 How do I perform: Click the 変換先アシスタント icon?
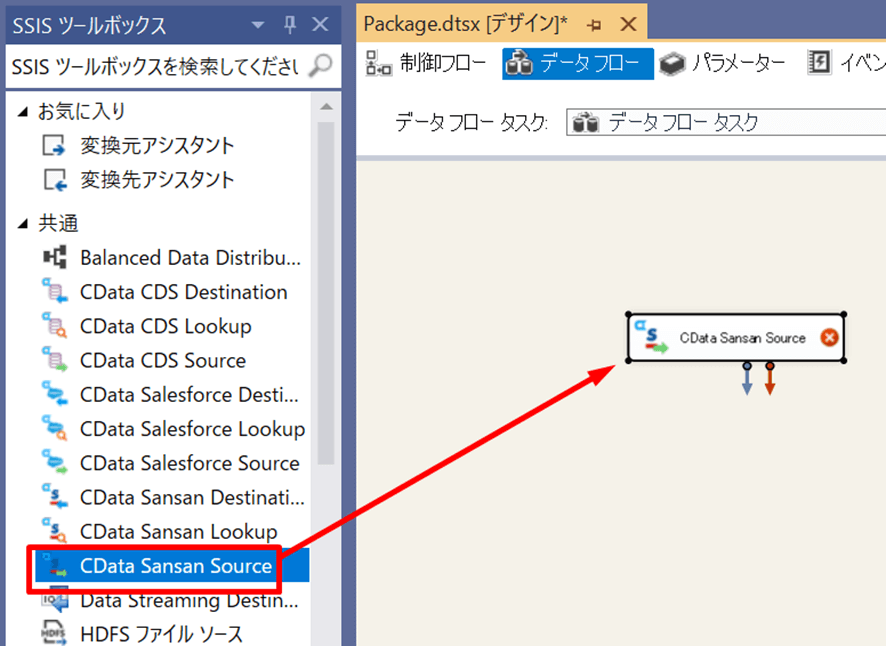point(55,180)
